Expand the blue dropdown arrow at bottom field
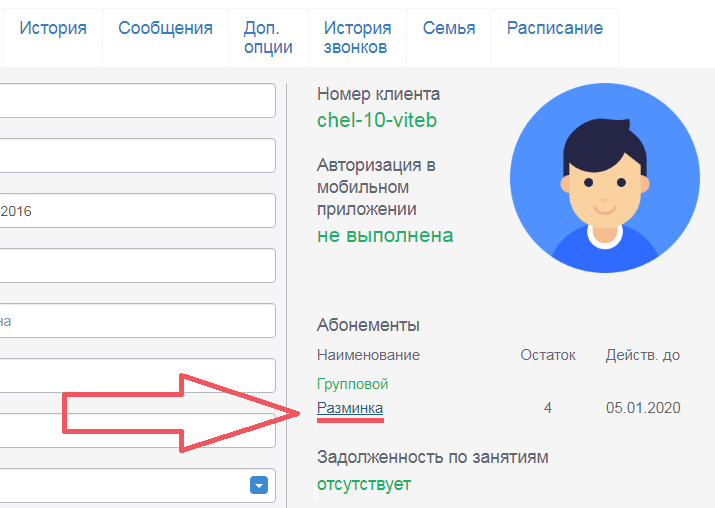This screenshot has width=715, height=508. [x=259, y=485]
